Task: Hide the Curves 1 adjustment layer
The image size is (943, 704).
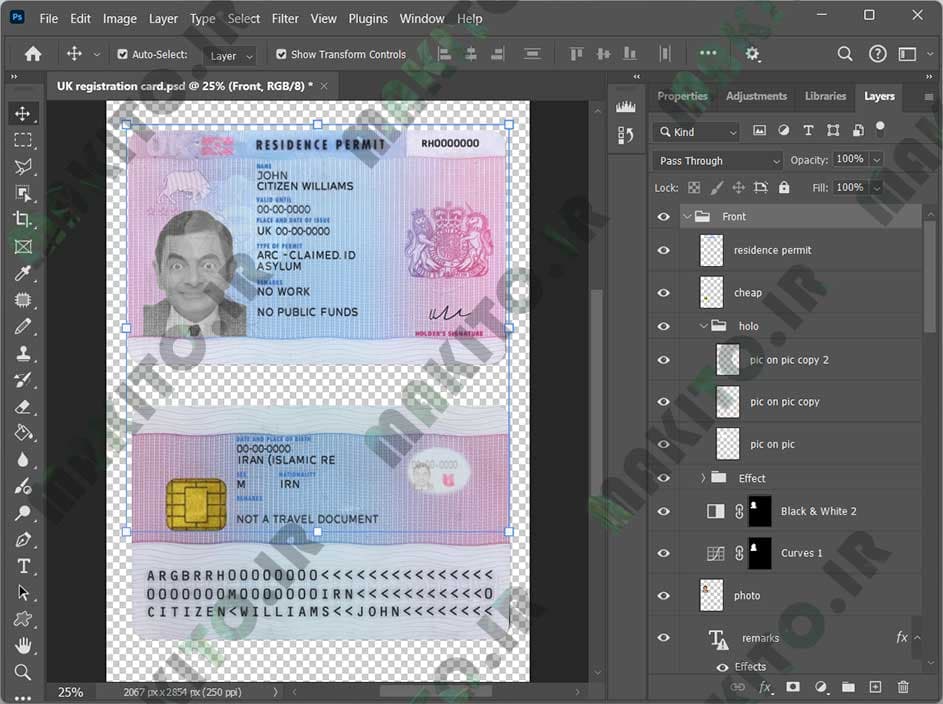Action: [x=663, y=553]
